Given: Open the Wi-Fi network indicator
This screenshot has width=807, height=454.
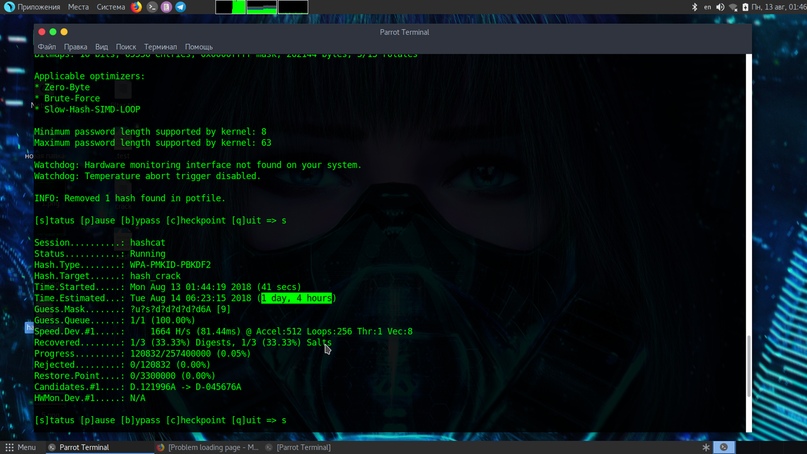Looking at the screenshot, I should pos(733,7).
